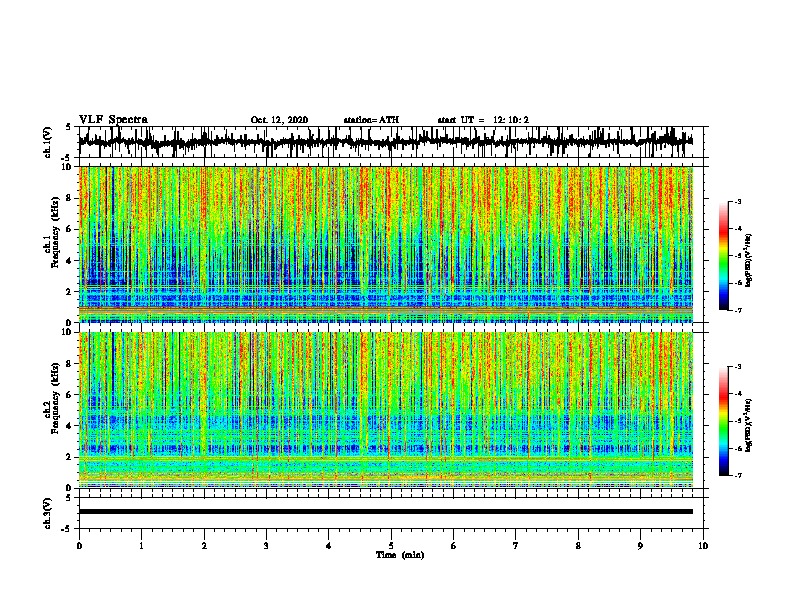The image size is (792, 612).
Task: Click time-axis tick label "4"
Action: click(329, 545)
